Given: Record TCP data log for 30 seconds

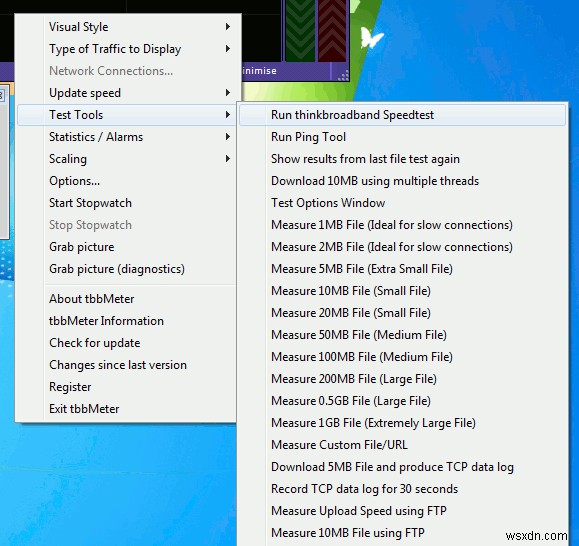Looking at the screenshot, I should (x=402, y=489).
